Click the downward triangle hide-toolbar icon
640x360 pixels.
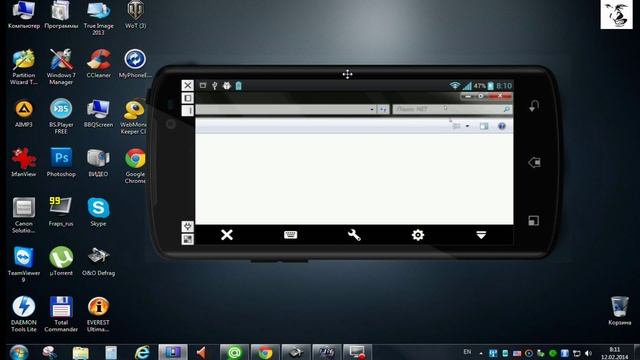click(481, 235)
